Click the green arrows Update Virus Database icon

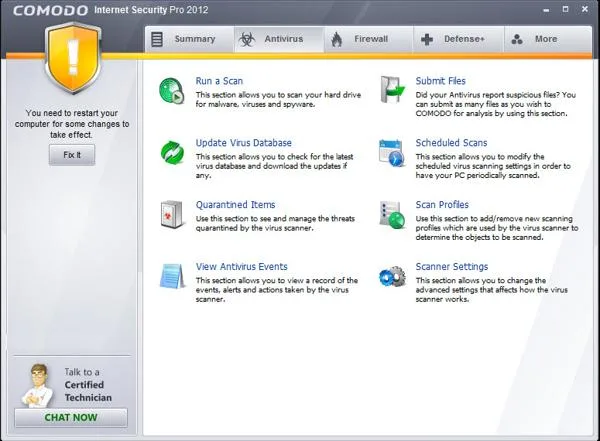pyautogui.click(x=172, y=152)
